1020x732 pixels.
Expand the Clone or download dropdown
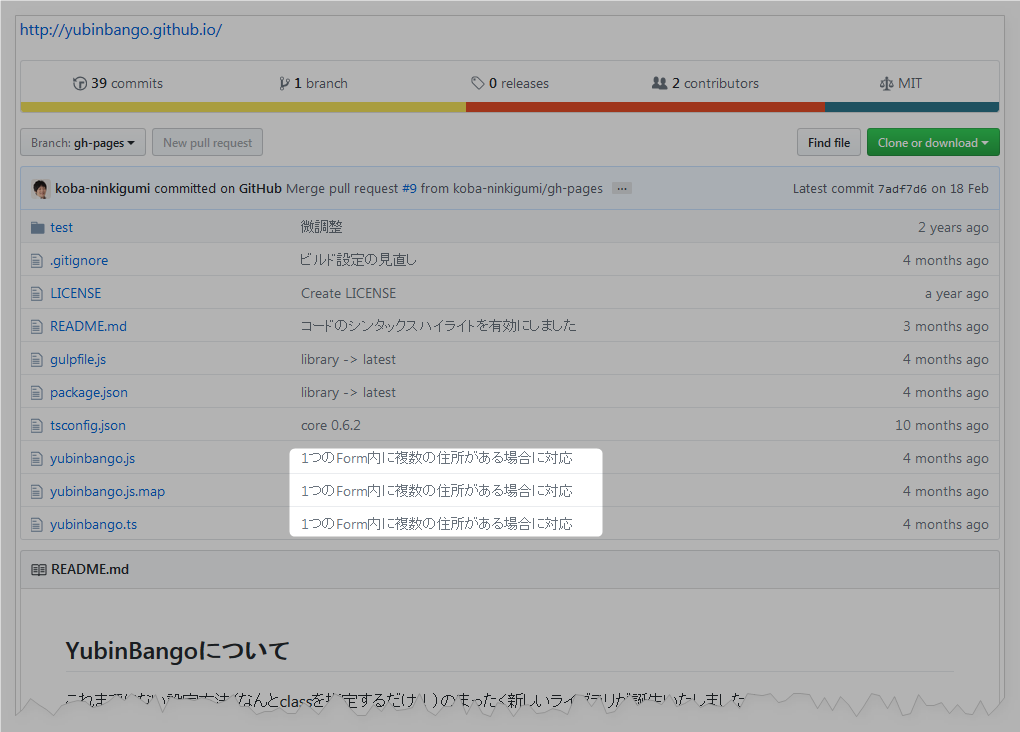click(932, 142)
